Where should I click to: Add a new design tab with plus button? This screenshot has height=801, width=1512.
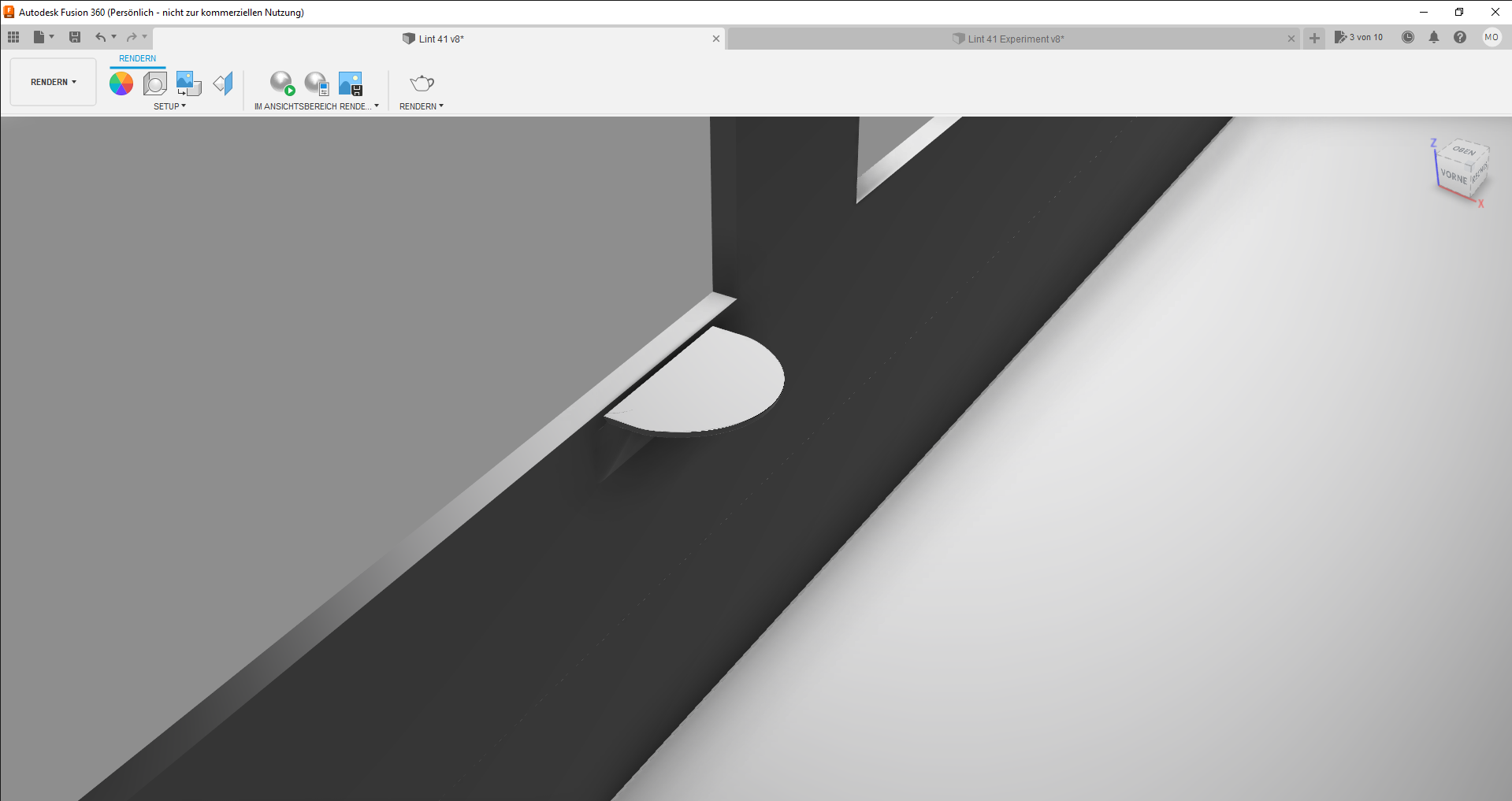(1314, 38)
